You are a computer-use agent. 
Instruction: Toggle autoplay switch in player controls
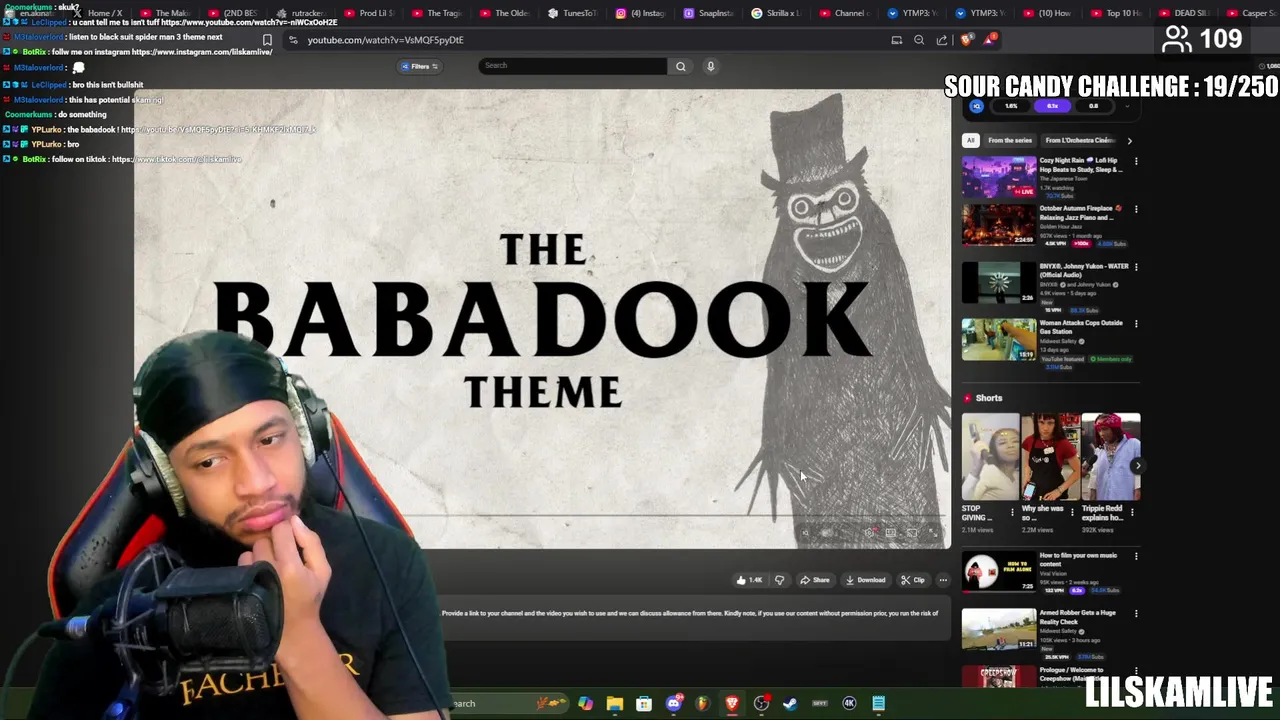click(826, 533)
